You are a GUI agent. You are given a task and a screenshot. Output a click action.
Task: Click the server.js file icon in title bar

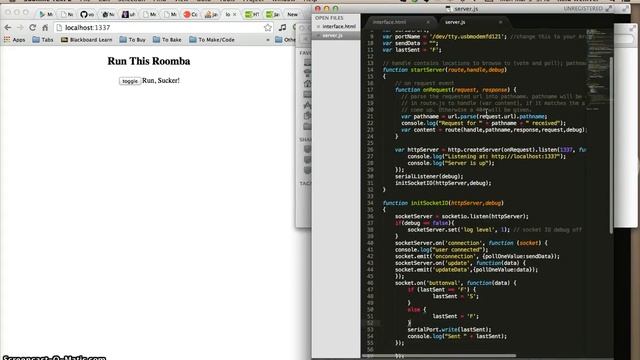(x=449, y=8)
